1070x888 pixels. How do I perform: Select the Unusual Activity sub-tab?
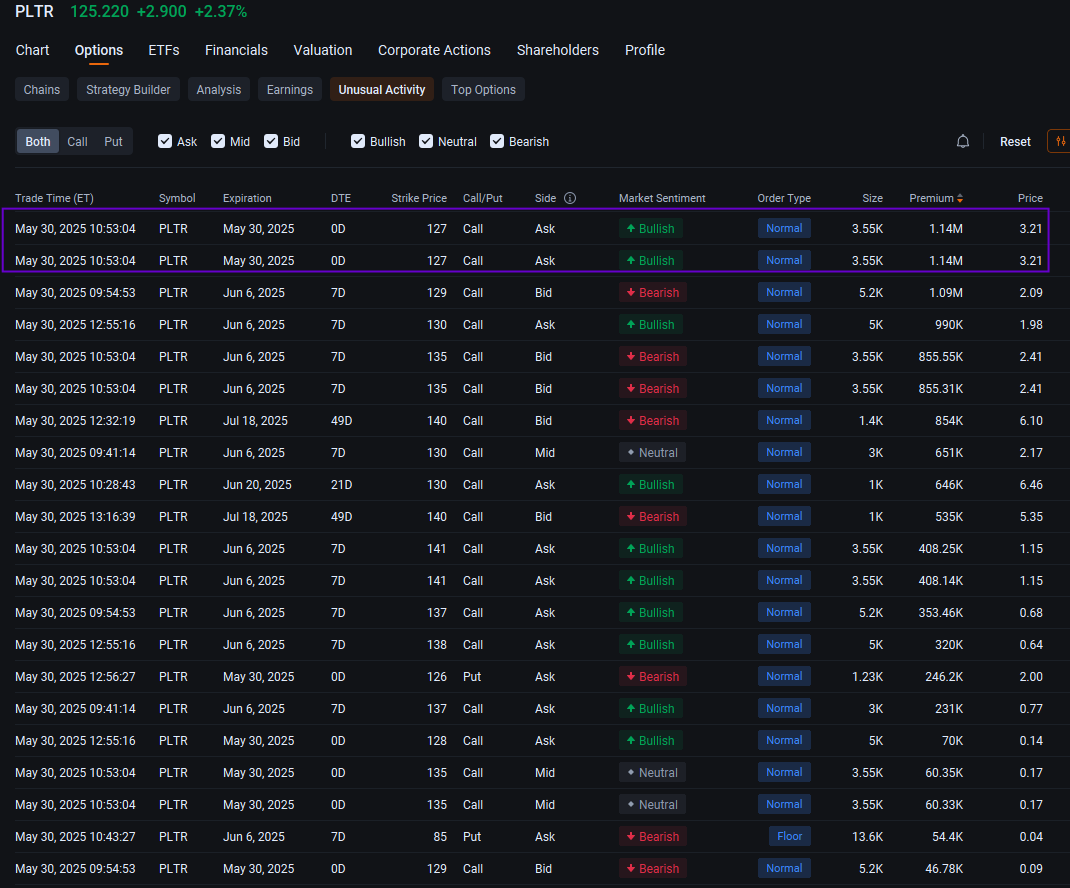381,89
